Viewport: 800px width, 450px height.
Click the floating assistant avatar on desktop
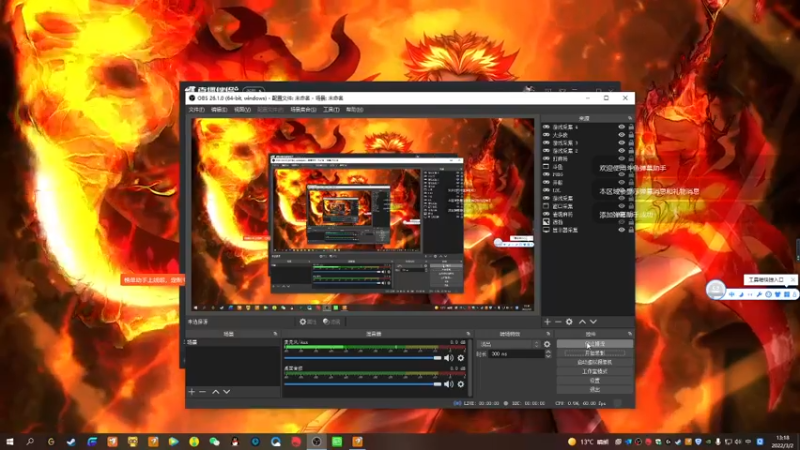pyautogui.click(x=716, y=289)
